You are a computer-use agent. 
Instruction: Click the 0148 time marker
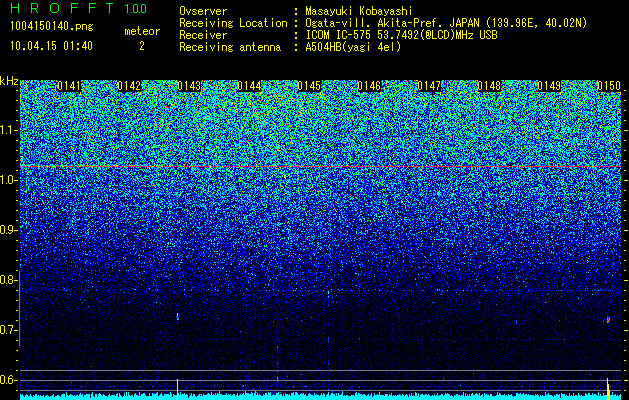coord(489,86)
